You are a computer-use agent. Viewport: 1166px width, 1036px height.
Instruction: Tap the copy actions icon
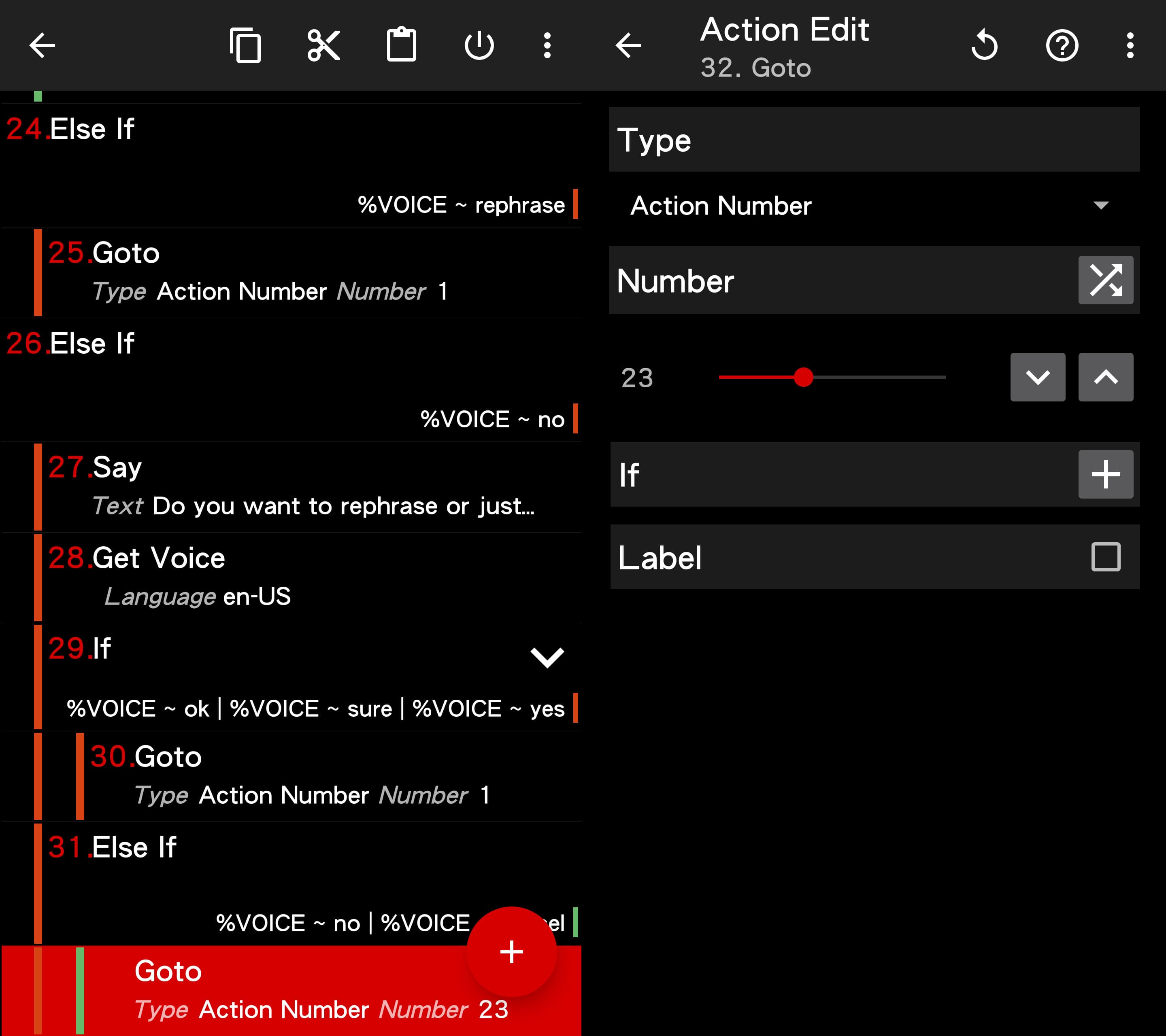245,45
